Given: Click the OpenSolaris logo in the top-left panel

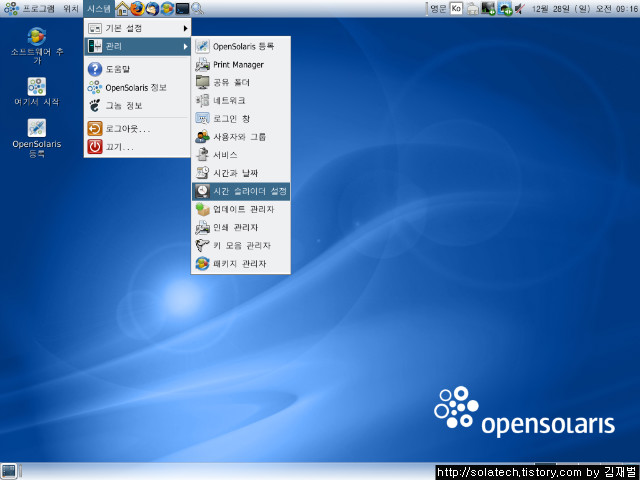Looking at the screenshot, I should 11,9.
